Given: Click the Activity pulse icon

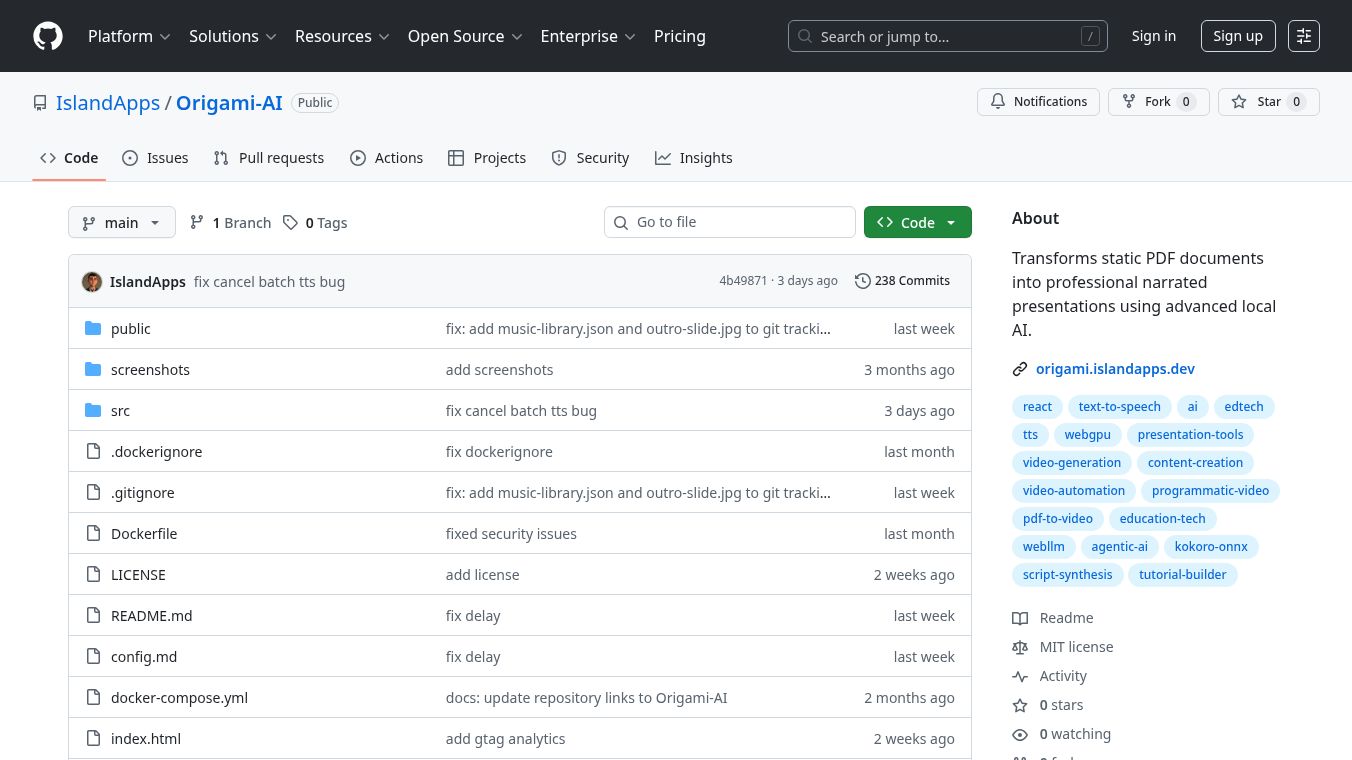Looking at the screenshot, I should click(1020, 676).
